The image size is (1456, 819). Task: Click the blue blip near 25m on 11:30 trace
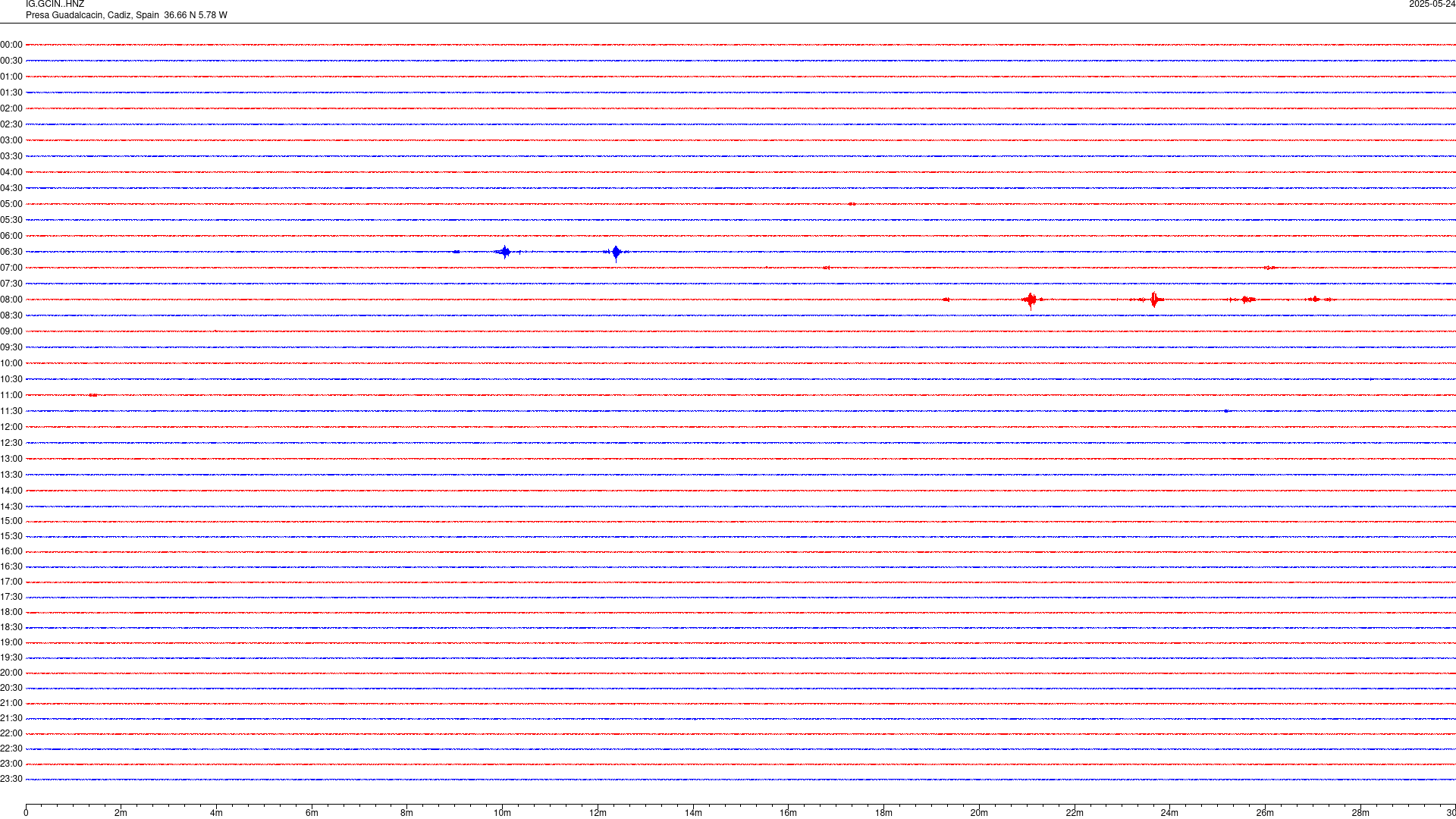(x=1226, y=411)
